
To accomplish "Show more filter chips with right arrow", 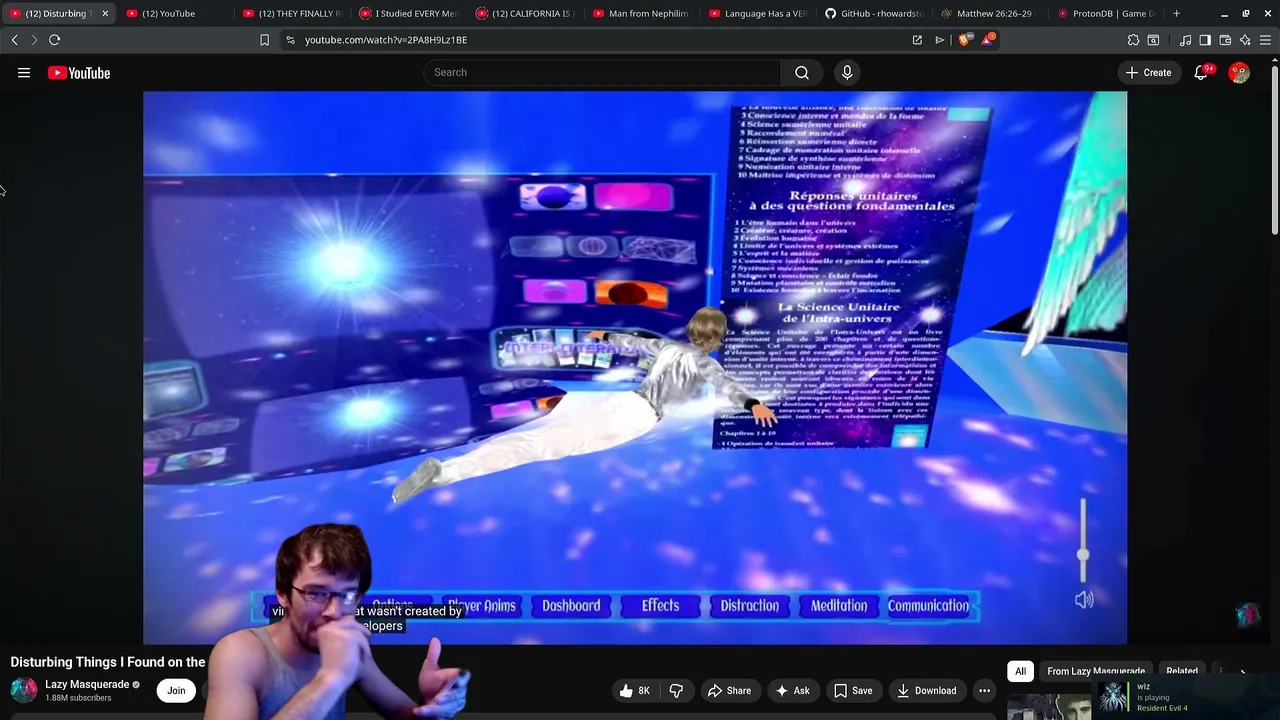I will tap(1243, 672).
